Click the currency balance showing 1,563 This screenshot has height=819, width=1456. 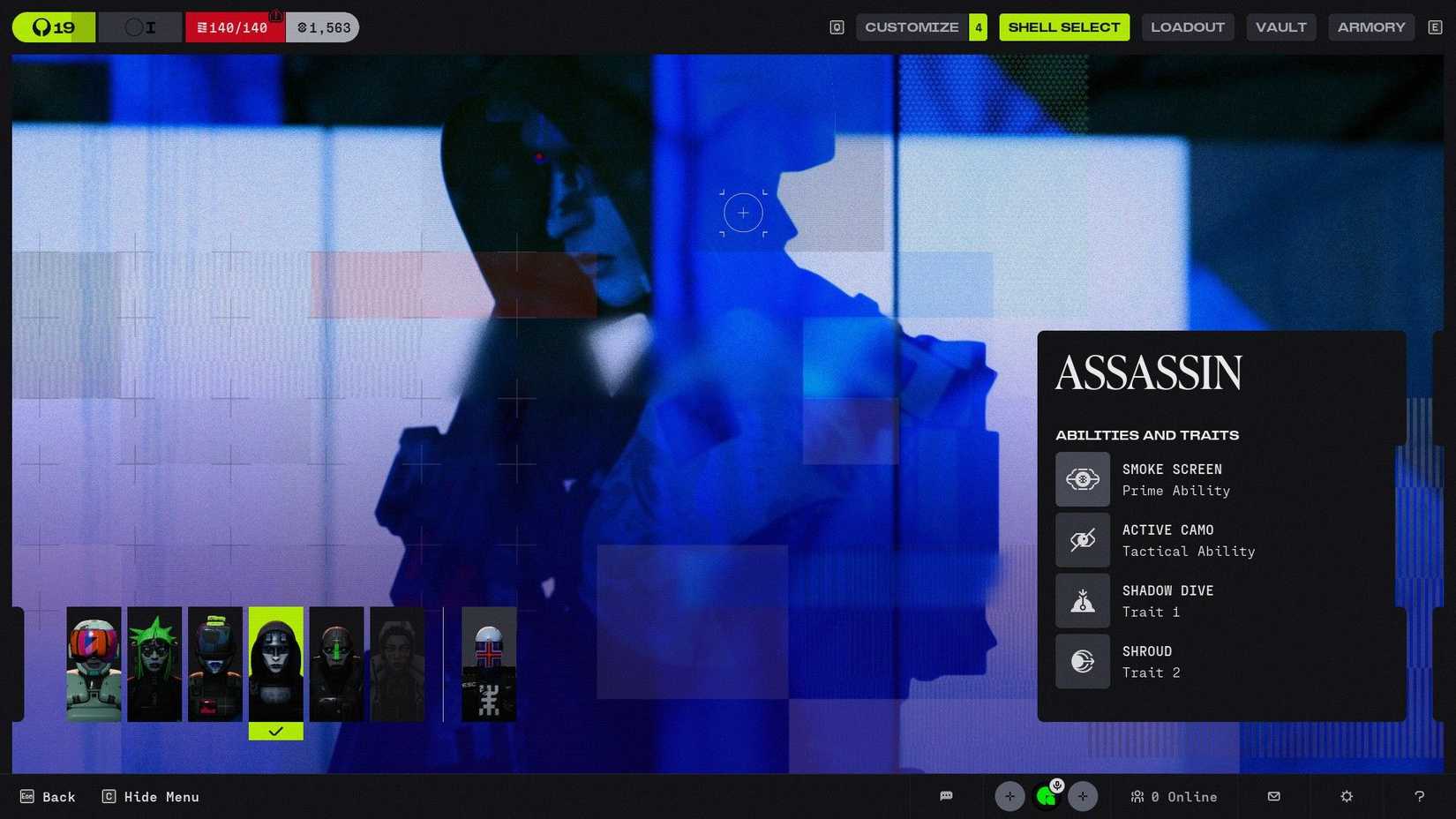tap(322, 26)
